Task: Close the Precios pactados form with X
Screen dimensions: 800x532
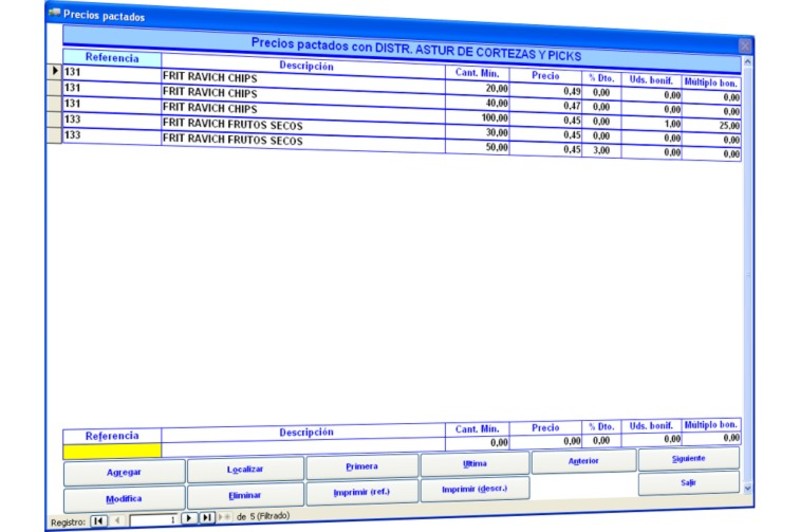Action: (744, 45)
